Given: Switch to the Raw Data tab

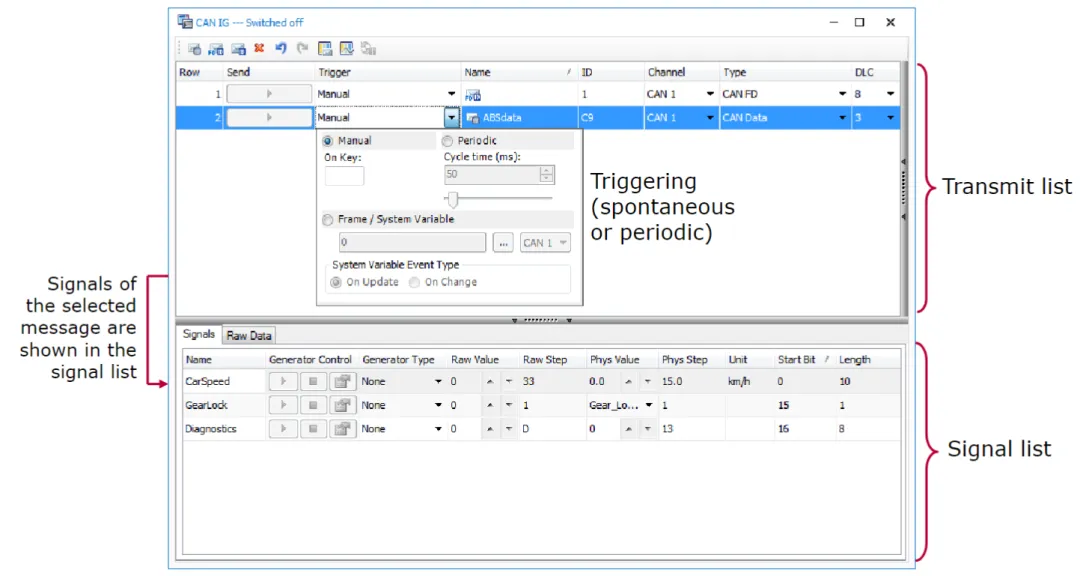Looking at the screenshot, I should point(249,336).
